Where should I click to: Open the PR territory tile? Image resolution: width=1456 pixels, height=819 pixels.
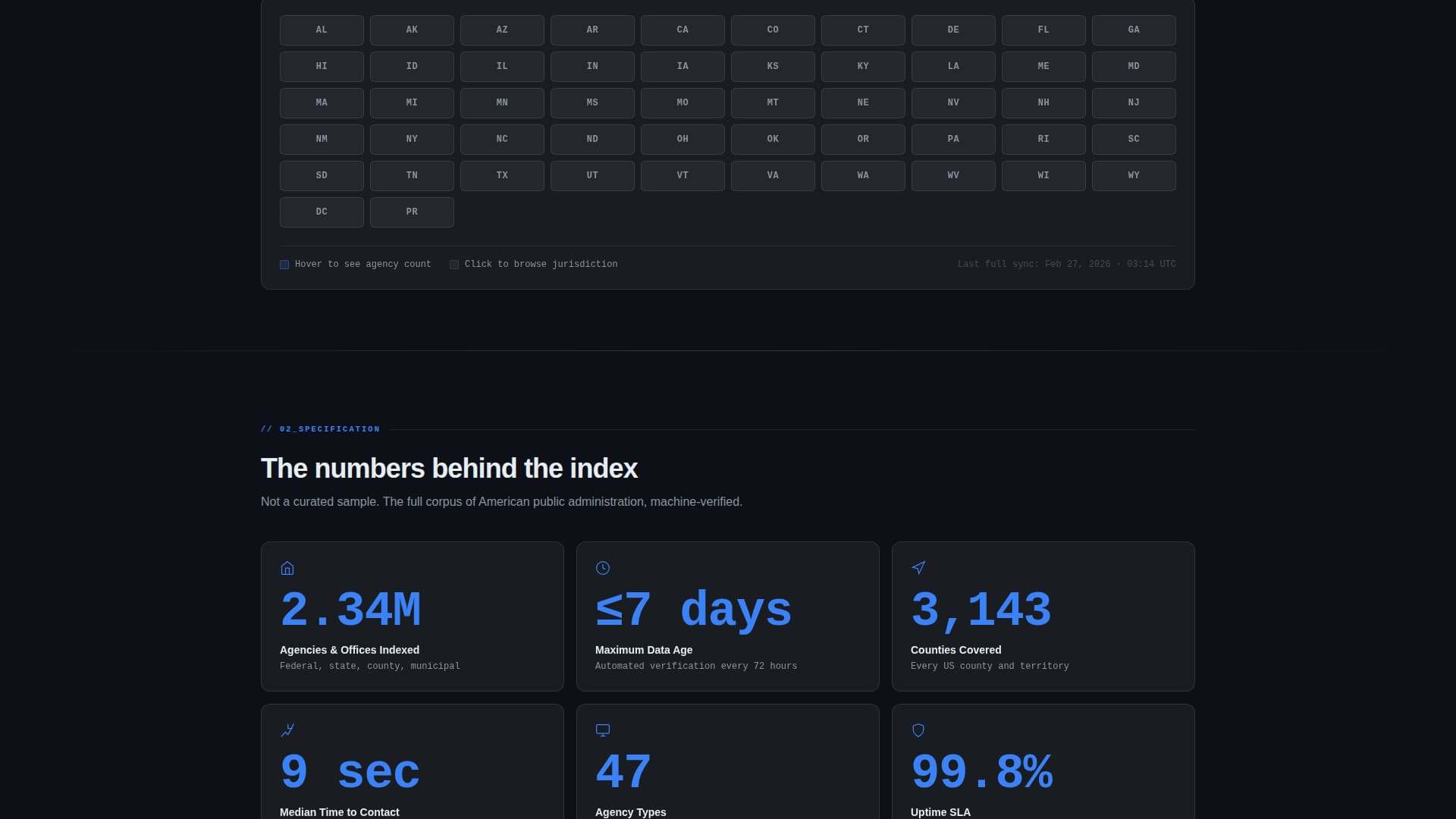(412, 212)
